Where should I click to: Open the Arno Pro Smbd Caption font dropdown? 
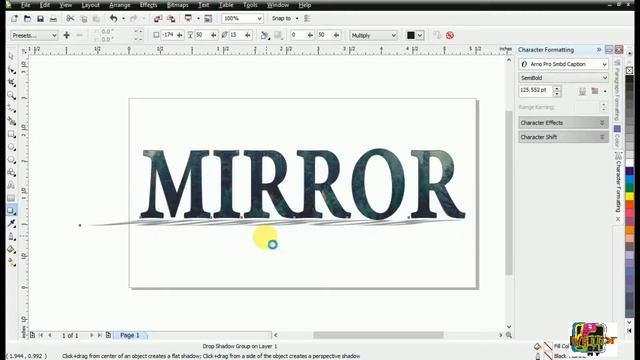pyautogui.click(x=564, y=64)
